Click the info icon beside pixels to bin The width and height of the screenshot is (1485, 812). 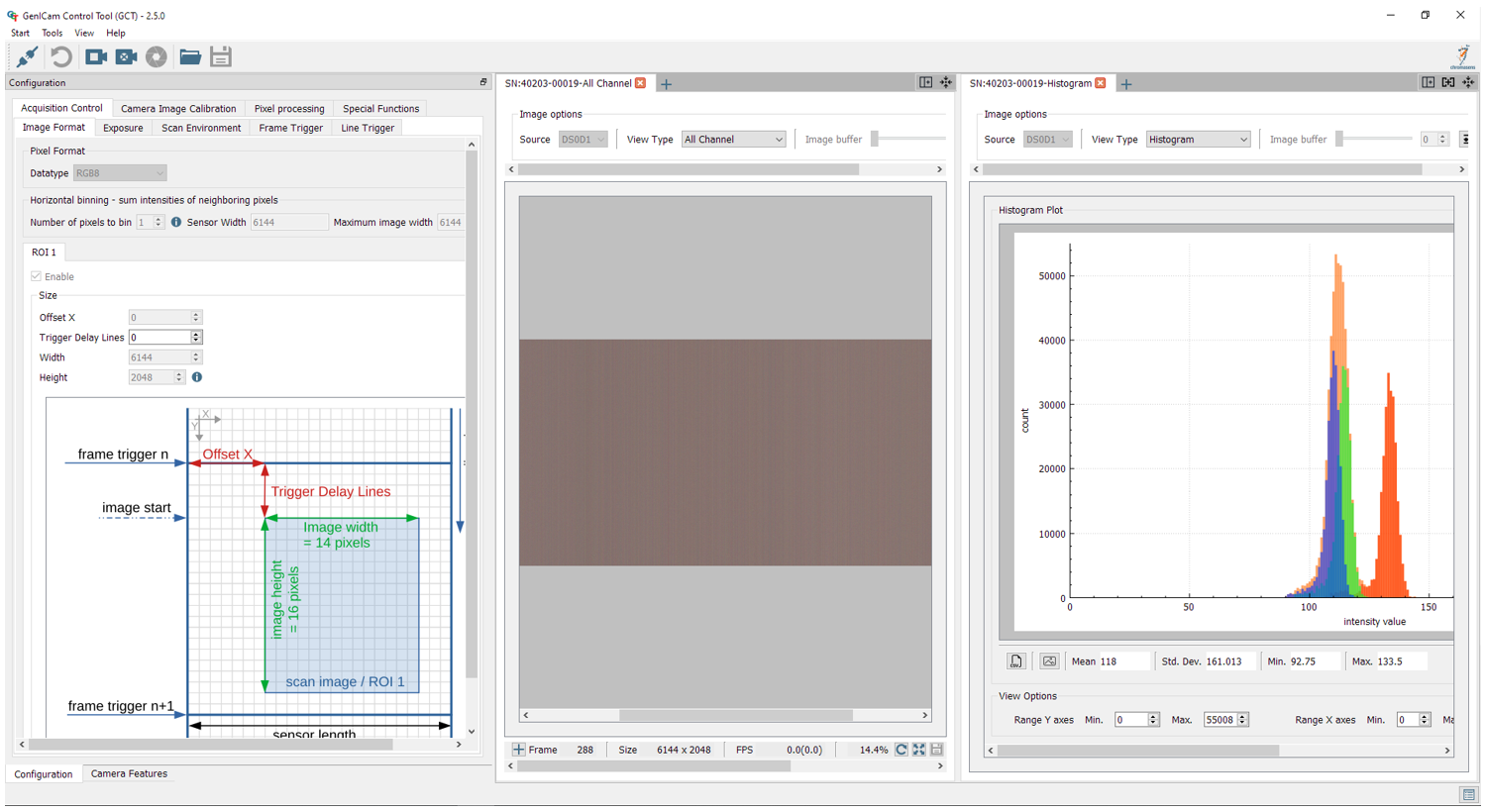176,223
